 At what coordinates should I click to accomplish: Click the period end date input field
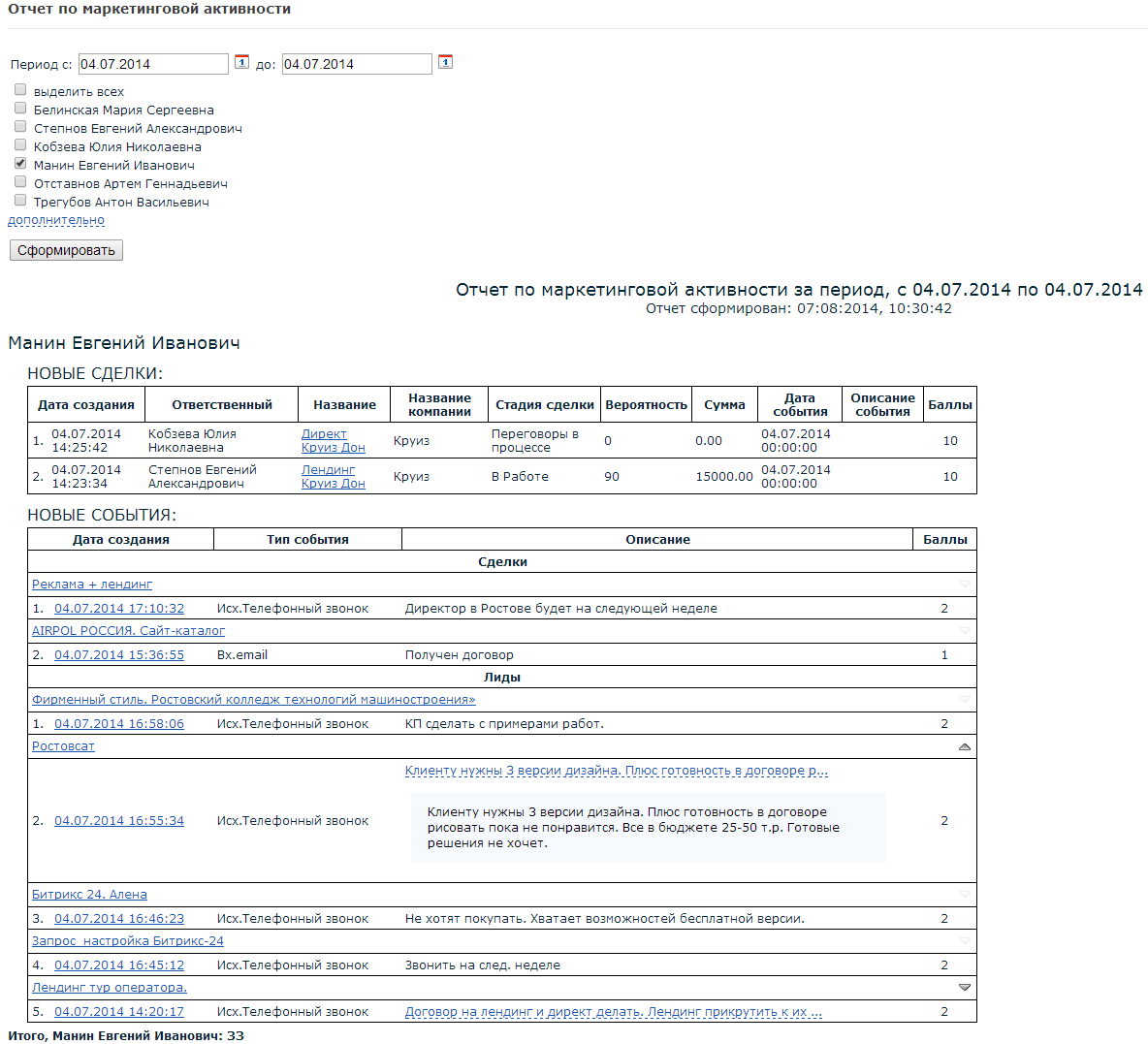(x=357, y=64)
